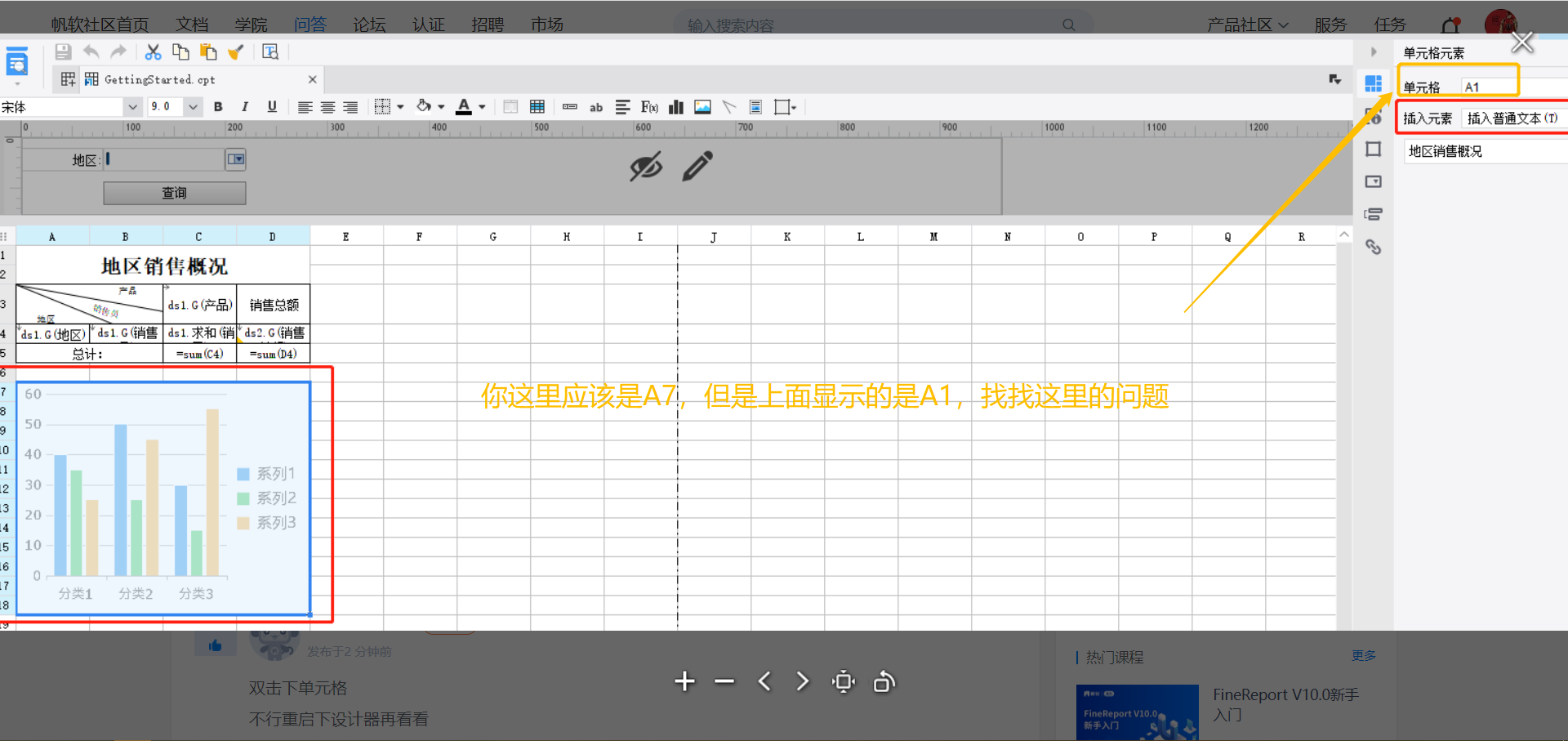Merge cells icon in format toolbar

(x=510, y=107)
